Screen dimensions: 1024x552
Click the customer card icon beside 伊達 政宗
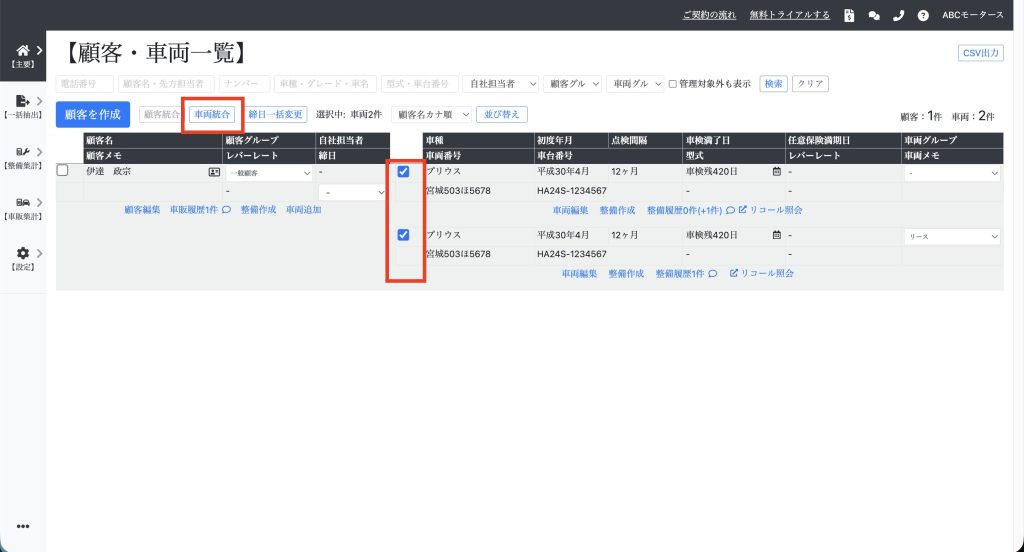(x=214, y=172)
